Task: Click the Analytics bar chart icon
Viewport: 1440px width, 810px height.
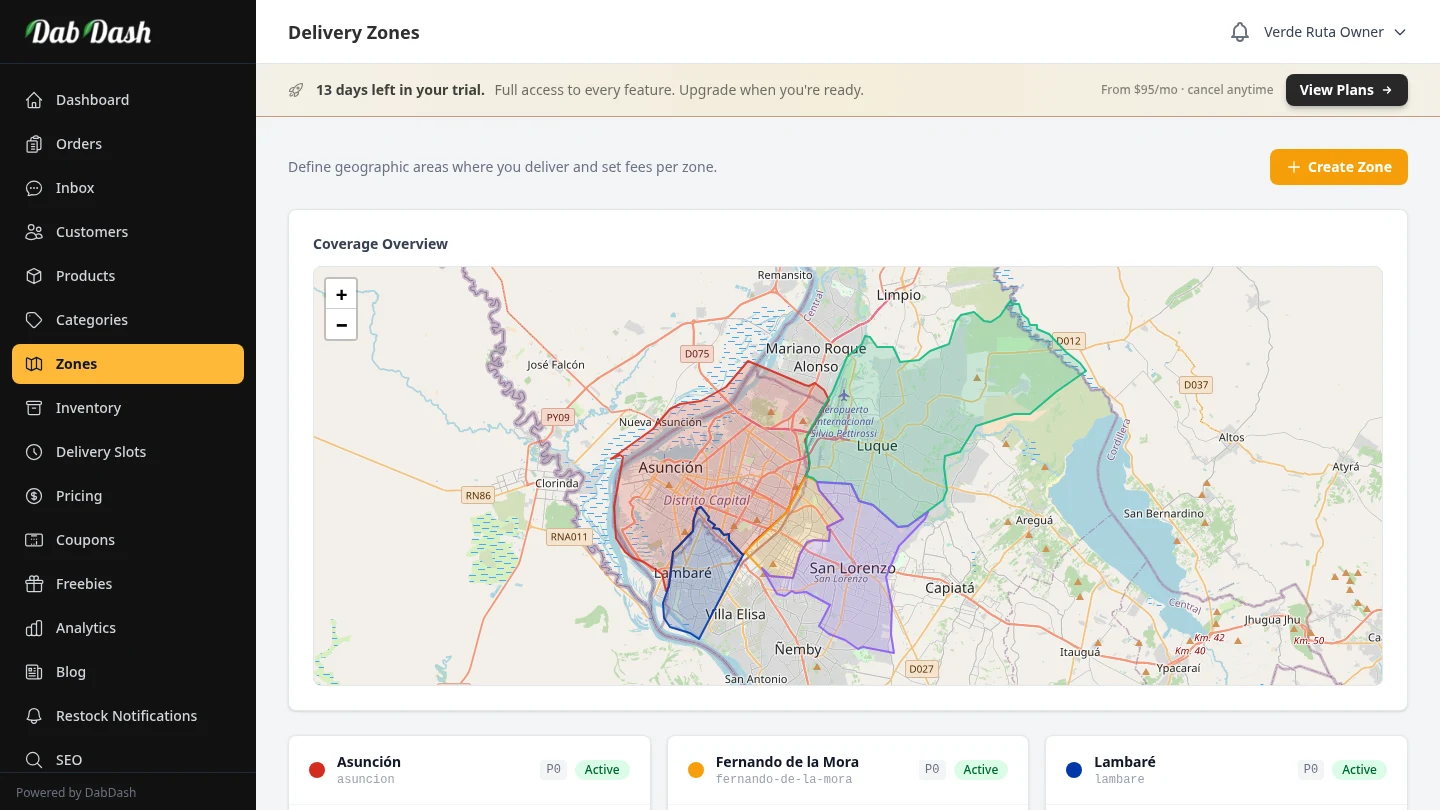Action: (x=34, y=628)
